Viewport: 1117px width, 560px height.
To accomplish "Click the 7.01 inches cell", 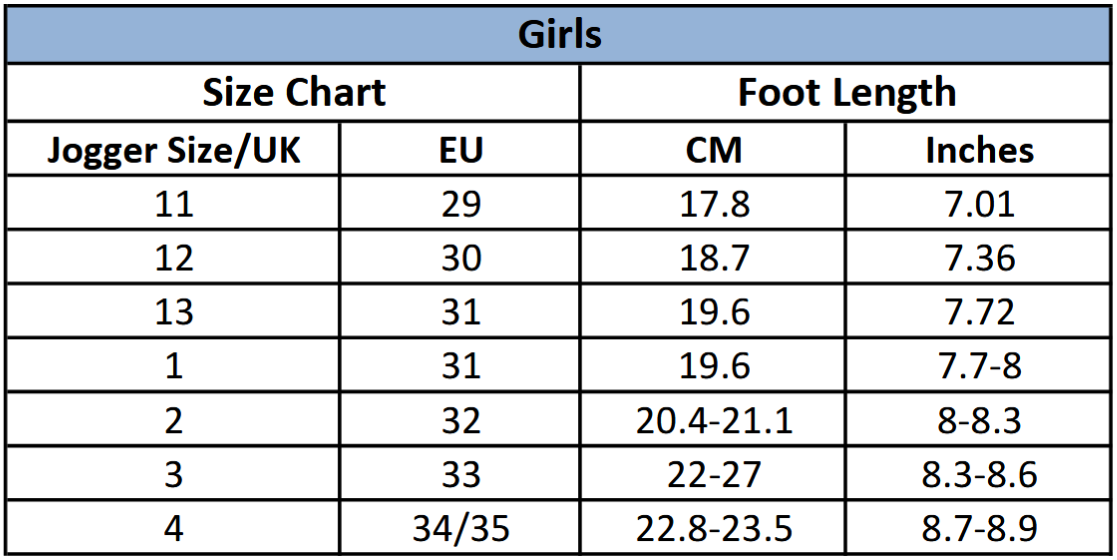I will click(x=979, y=204).
